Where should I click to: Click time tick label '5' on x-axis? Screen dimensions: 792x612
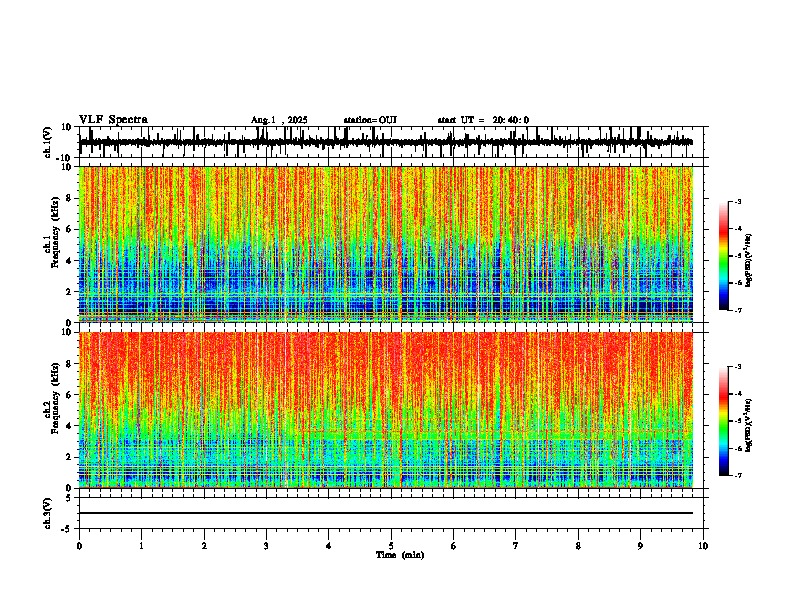(391, 546)
